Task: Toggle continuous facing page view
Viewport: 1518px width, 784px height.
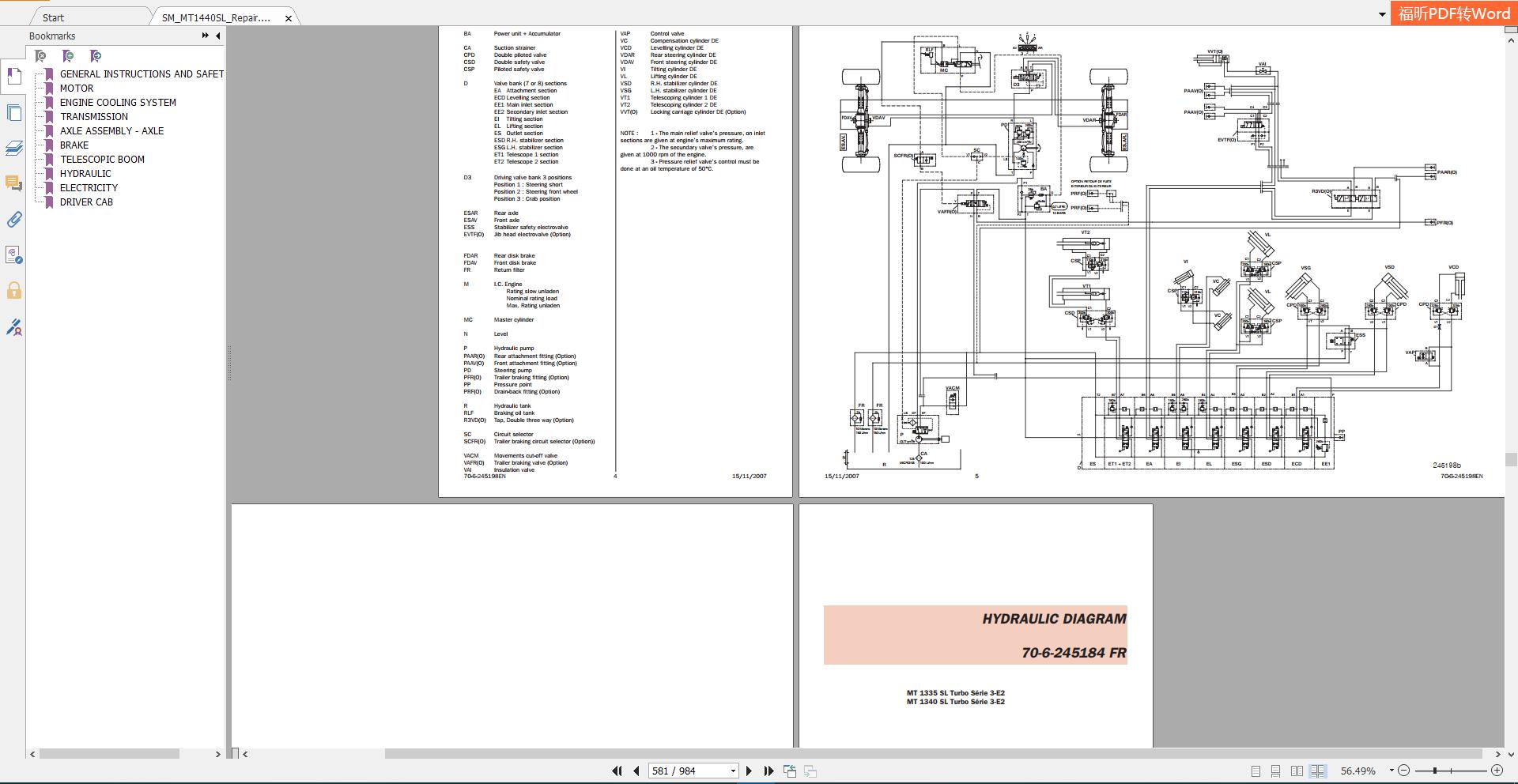Action: 1317,771
